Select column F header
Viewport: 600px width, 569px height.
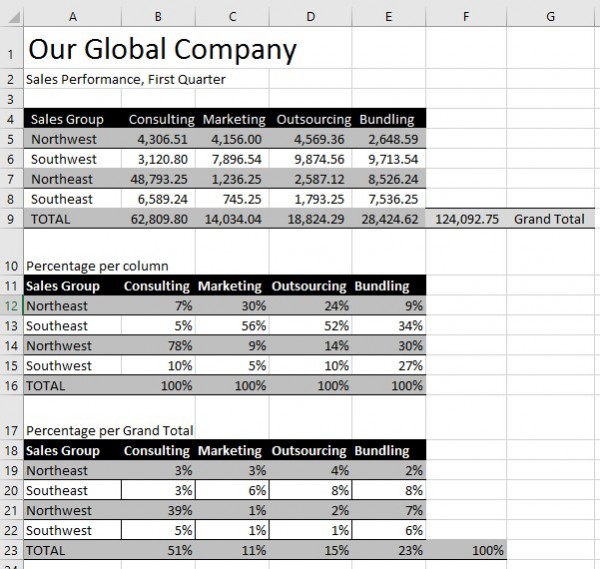pyautogui.click(x=466, y=17)
